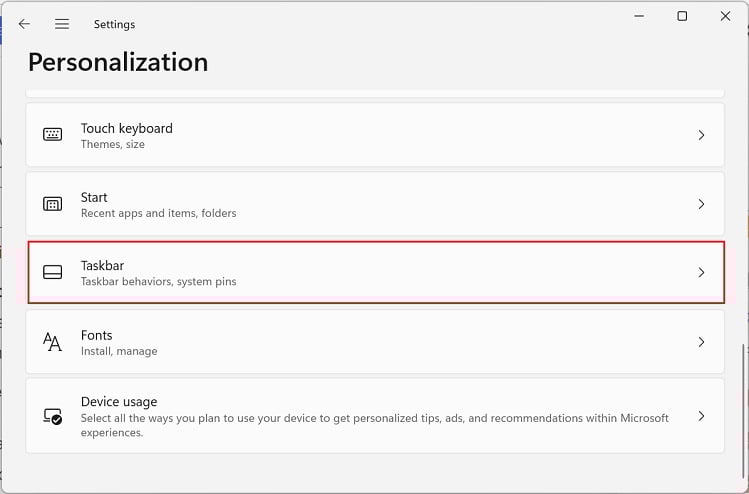This screenshot has height=494, width=749.
Task: Maximize the Settings window
Action: pyautogui.click(x=682, y=16)
